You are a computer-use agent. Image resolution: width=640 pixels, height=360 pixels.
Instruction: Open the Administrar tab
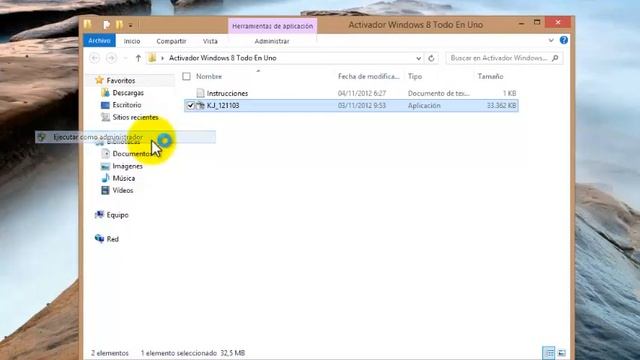tap(272, 41)
